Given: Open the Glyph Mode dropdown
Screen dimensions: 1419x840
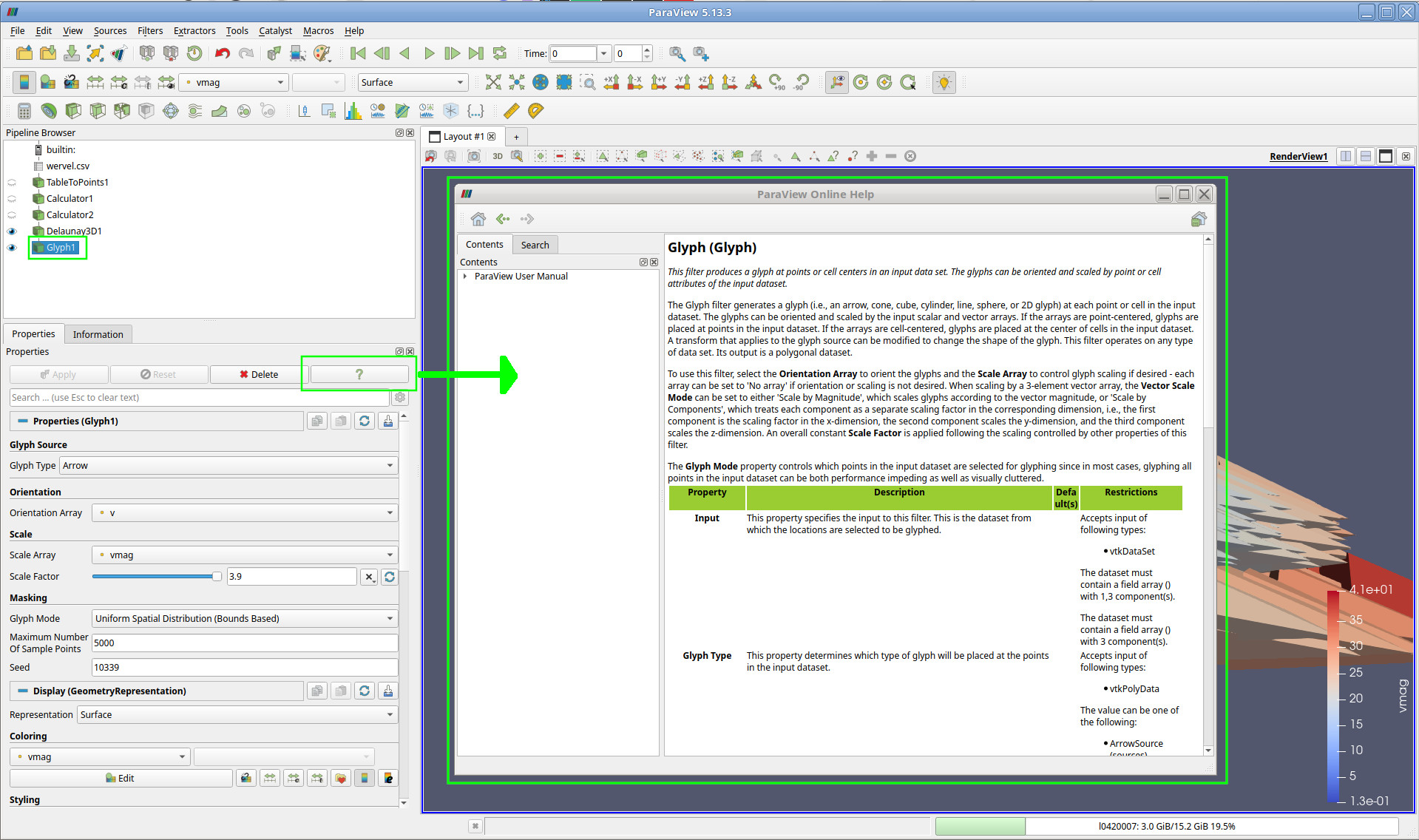Looking at the screenshot, I should coord(245,618).
